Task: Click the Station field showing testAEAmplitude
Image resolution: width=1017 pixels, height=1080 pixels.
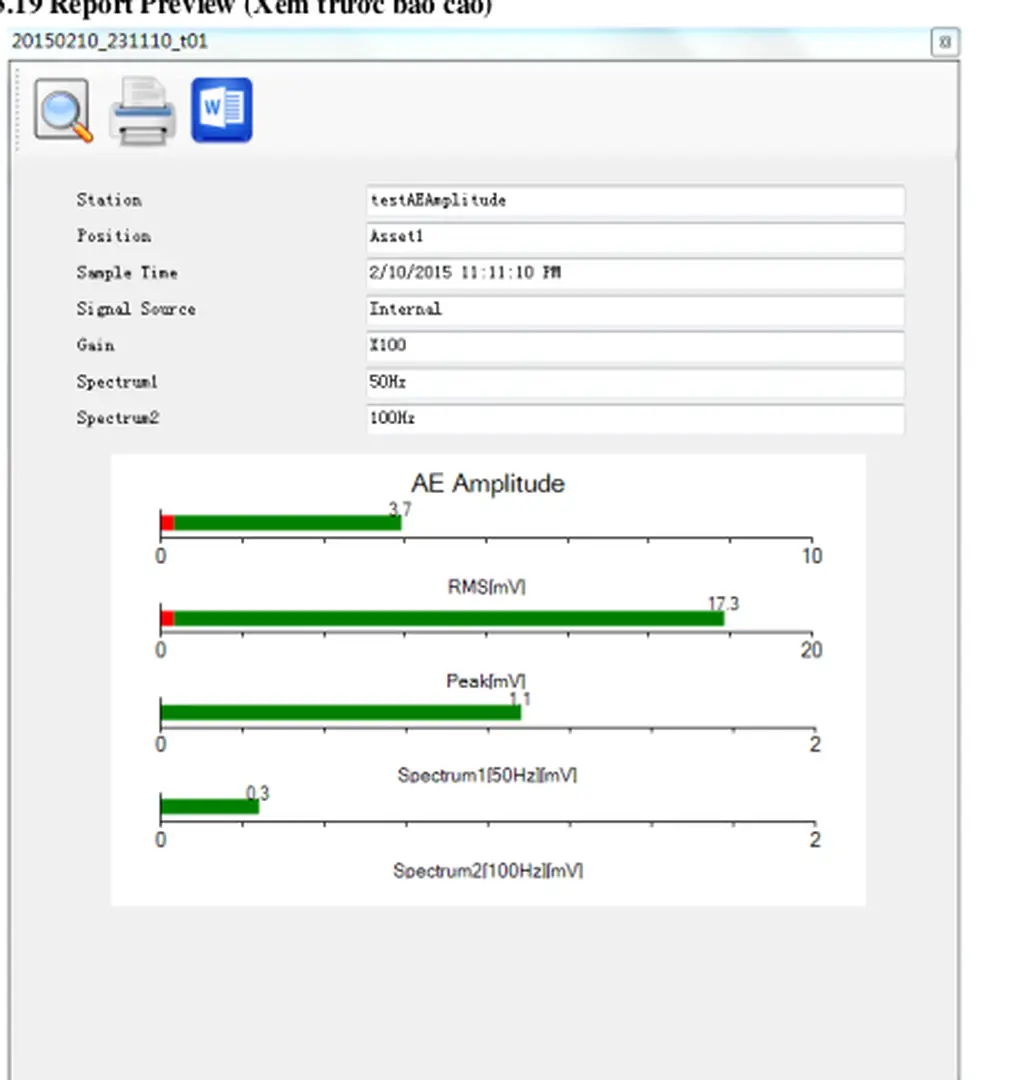Action: [635, 200]
